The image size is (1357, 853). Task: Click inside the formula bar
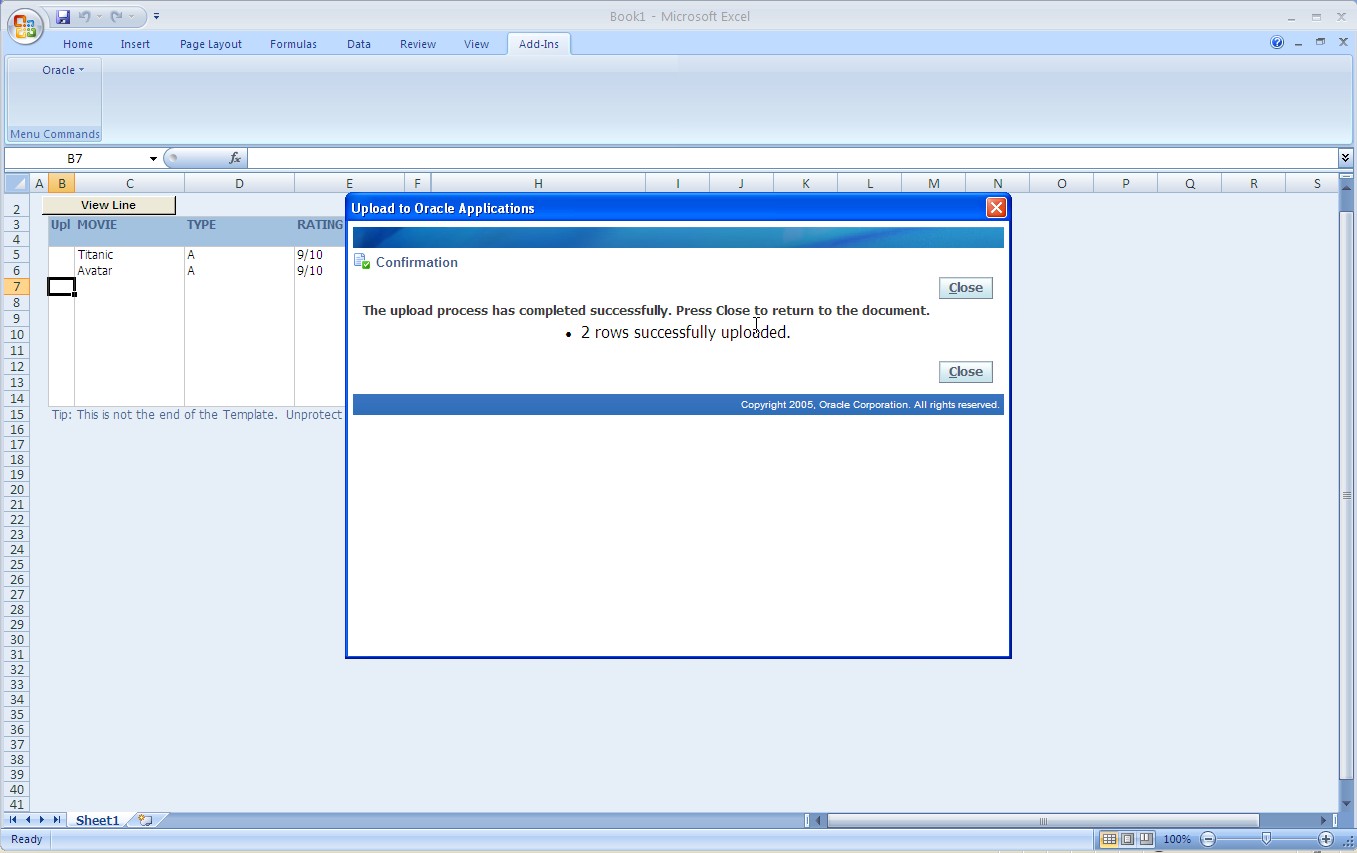pyautogui.click(x=792, y=158)
